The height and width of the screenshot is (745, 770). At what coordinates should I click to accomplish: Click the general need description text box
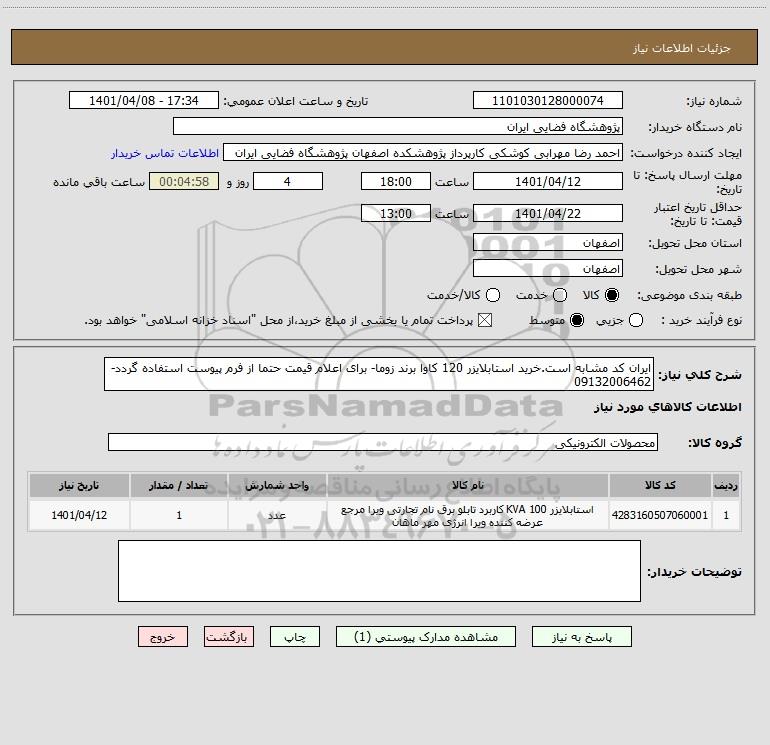point(379,374)
